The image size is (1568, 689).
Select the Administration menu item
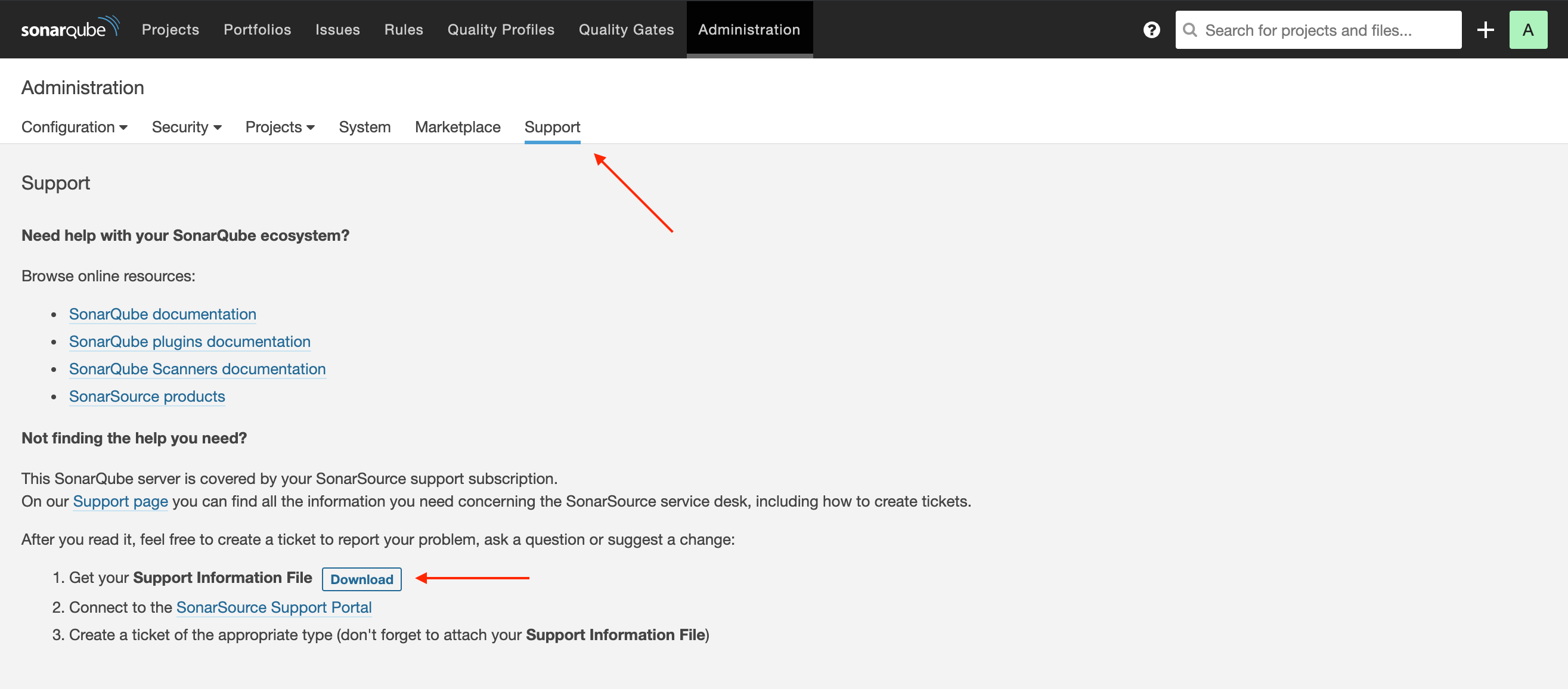(x=749, y=29)
